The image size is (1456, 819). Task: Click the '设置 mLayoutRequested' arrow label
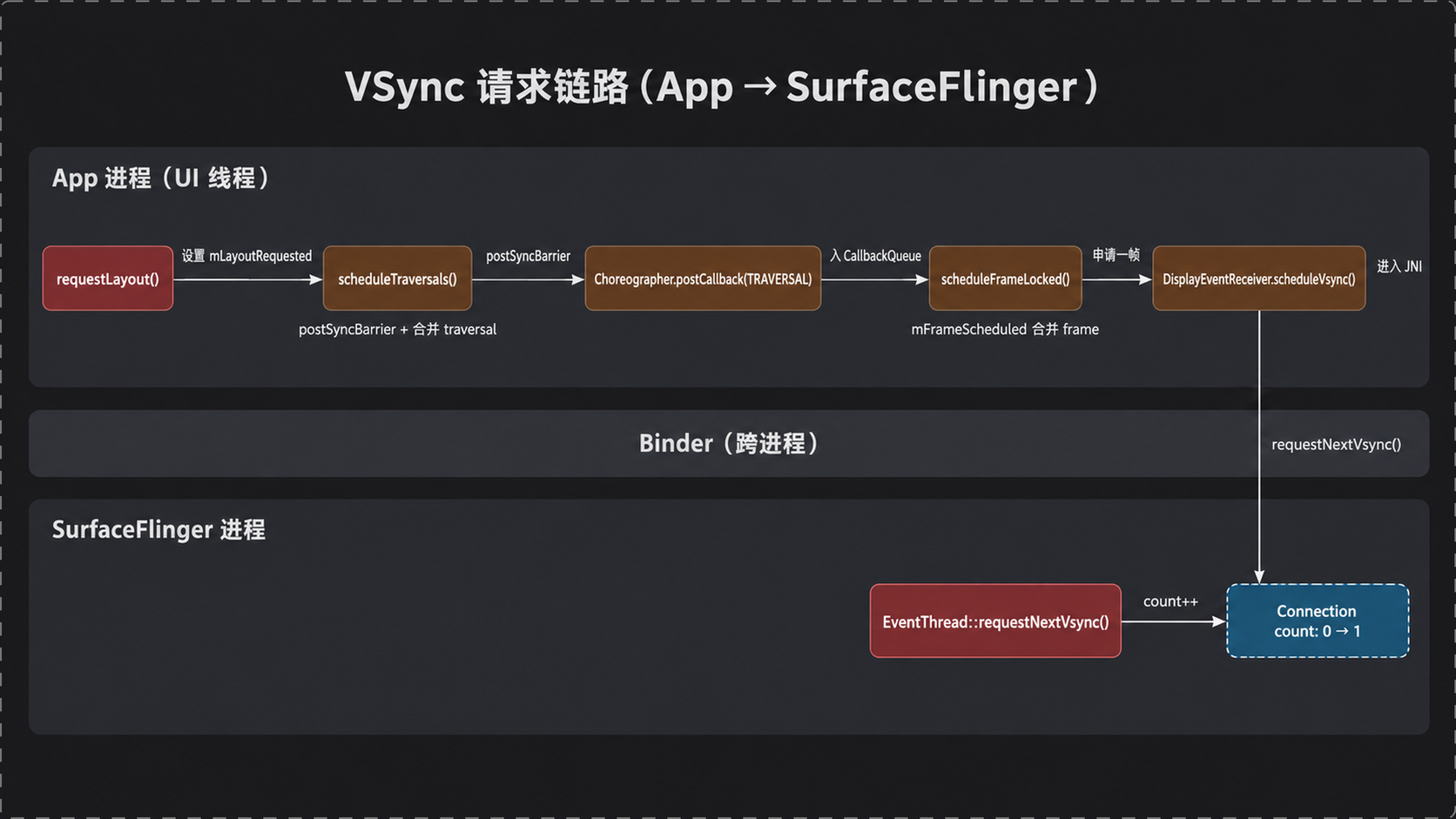click(x=246, y=256)
